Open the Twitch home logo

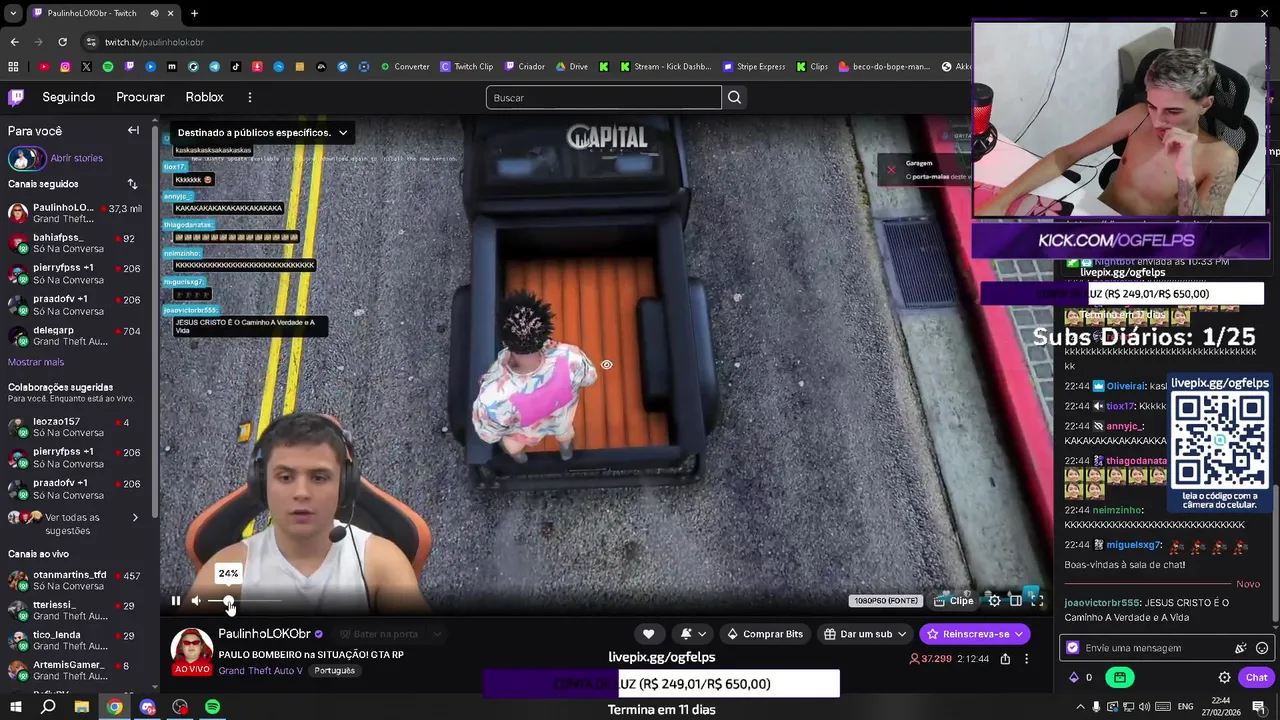point(16,97)
